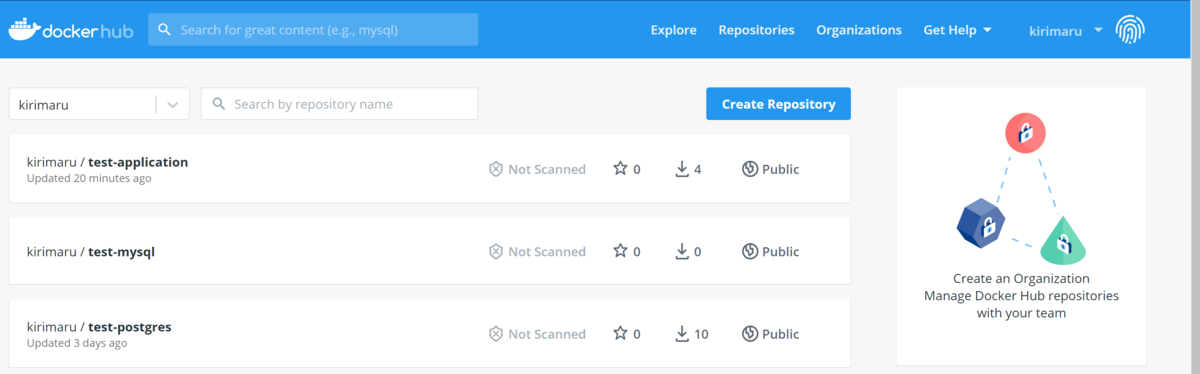Image resolution: width=1200 pixels, height=374 pixels.
Task: Click chevron arrow of namespace selector
Action: 173,104
